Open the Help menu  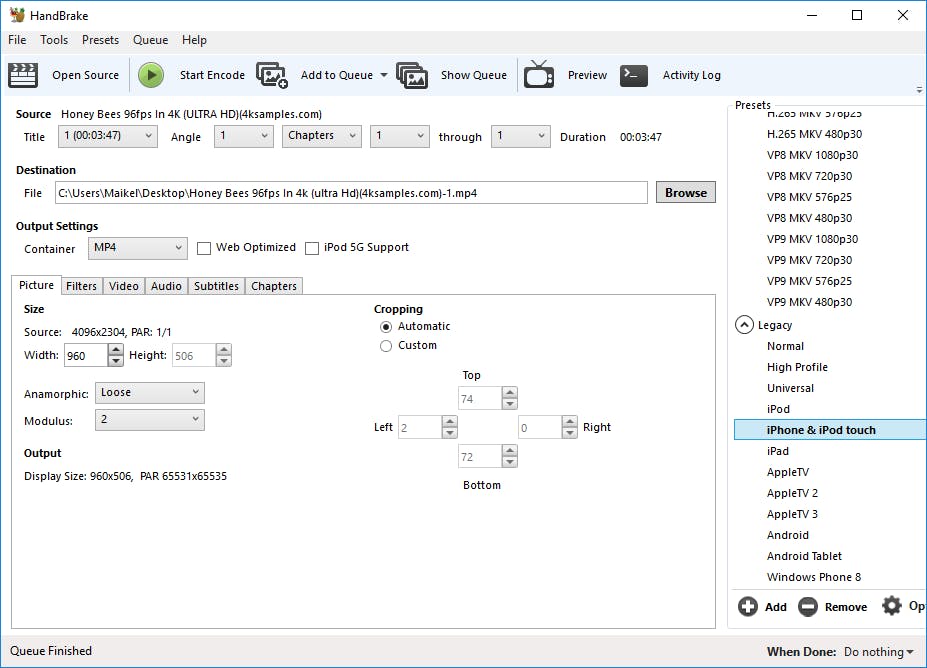click(194, 40)
